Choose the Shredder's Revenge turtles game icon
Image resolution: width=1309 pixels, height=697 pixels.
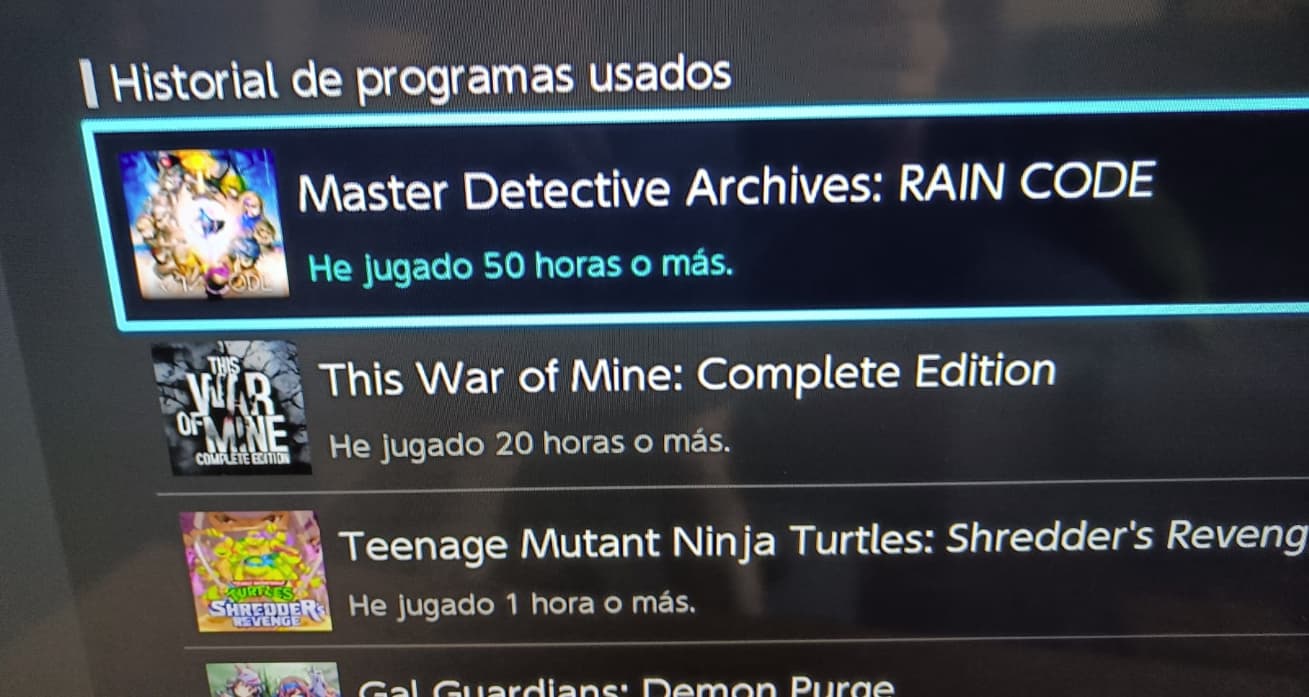pyautogui.click(x=256, y=571)
